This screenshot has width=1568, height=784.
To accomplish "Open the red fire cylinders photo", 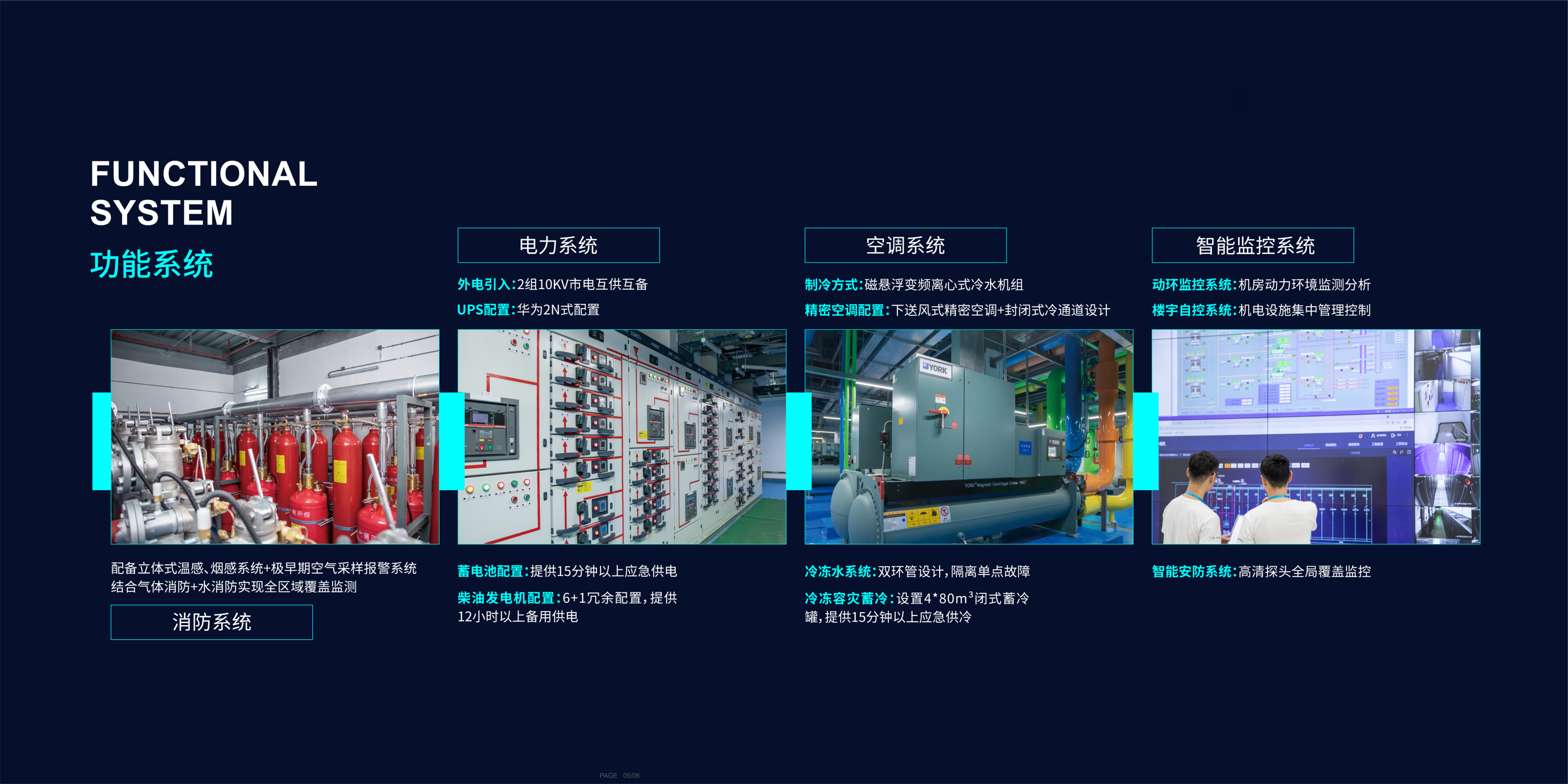I will pos(275,436).
